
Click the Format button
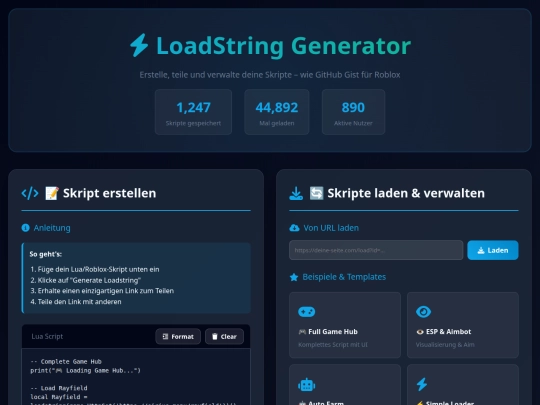tap(178, 336)
